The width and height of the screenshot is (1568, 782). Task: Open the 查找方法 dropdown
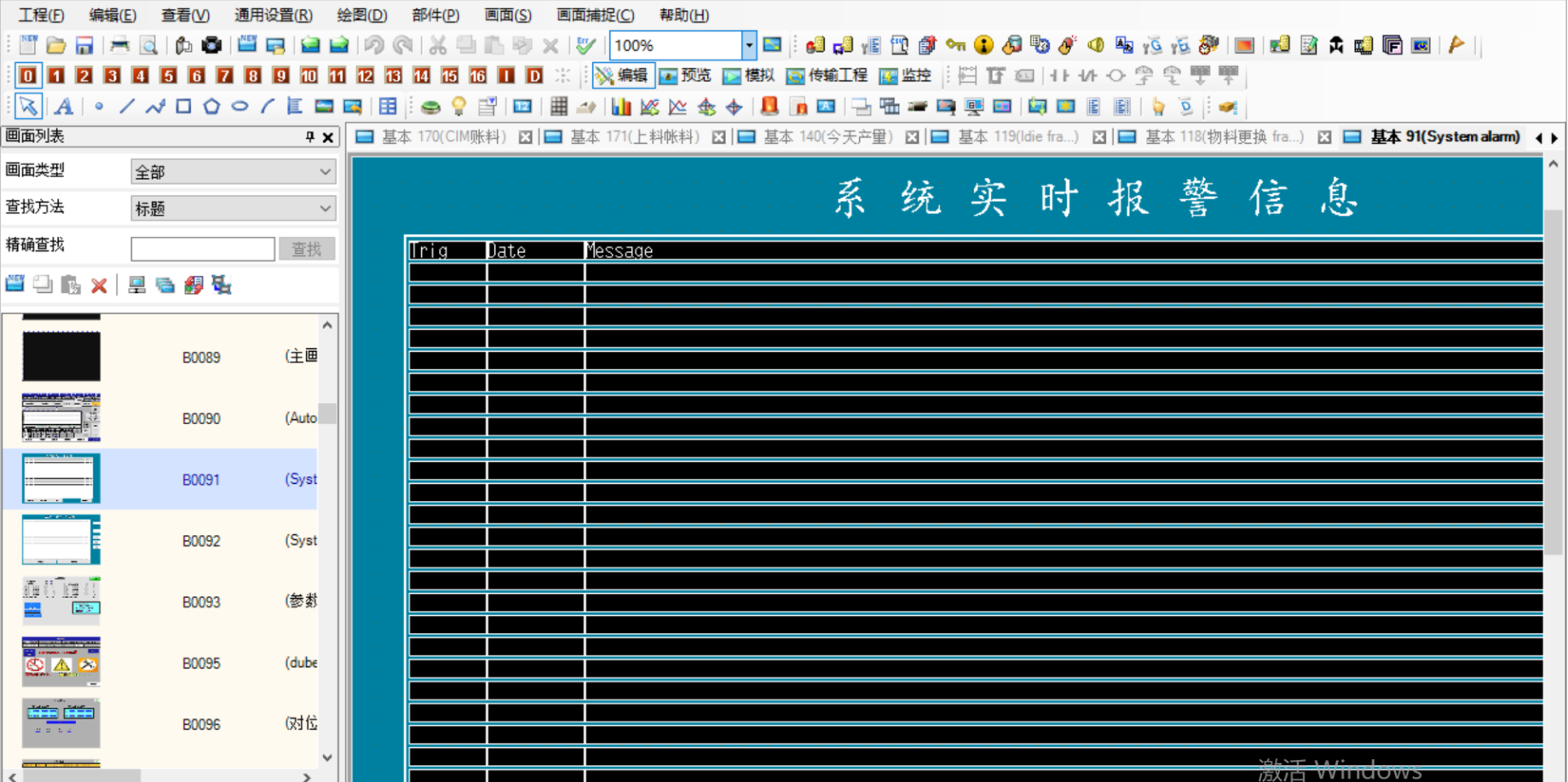[x=233, y=209]
